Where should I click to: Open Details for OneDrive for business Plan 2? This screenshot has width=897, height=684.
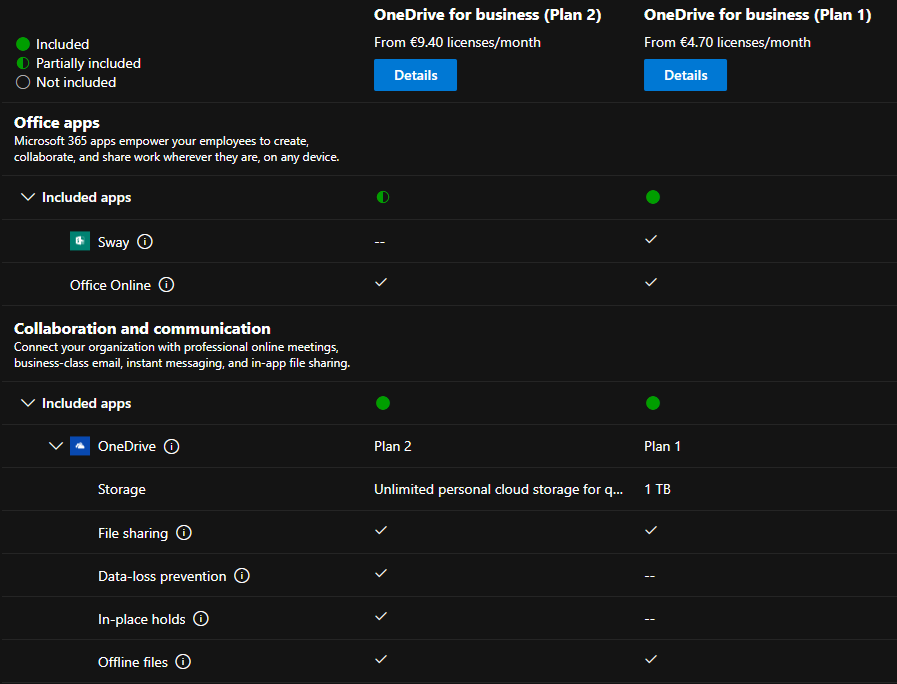point(415,75)
